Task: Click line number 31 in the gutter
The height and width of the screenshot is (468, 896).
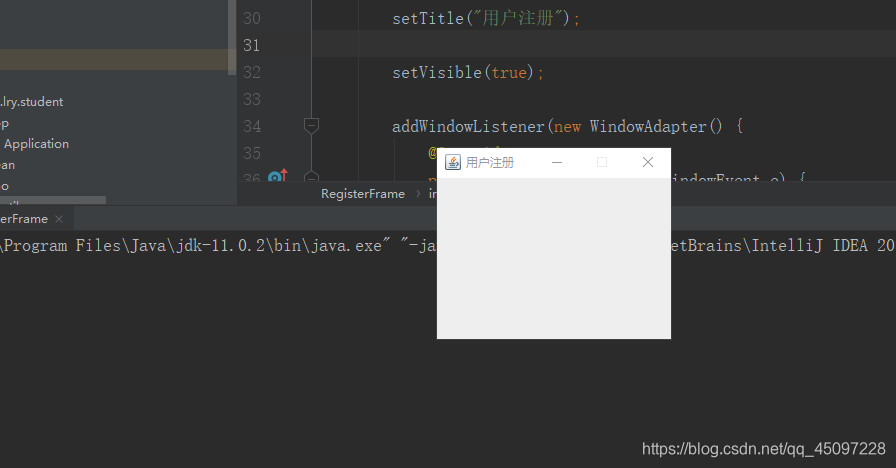Action: coord(251,45)
